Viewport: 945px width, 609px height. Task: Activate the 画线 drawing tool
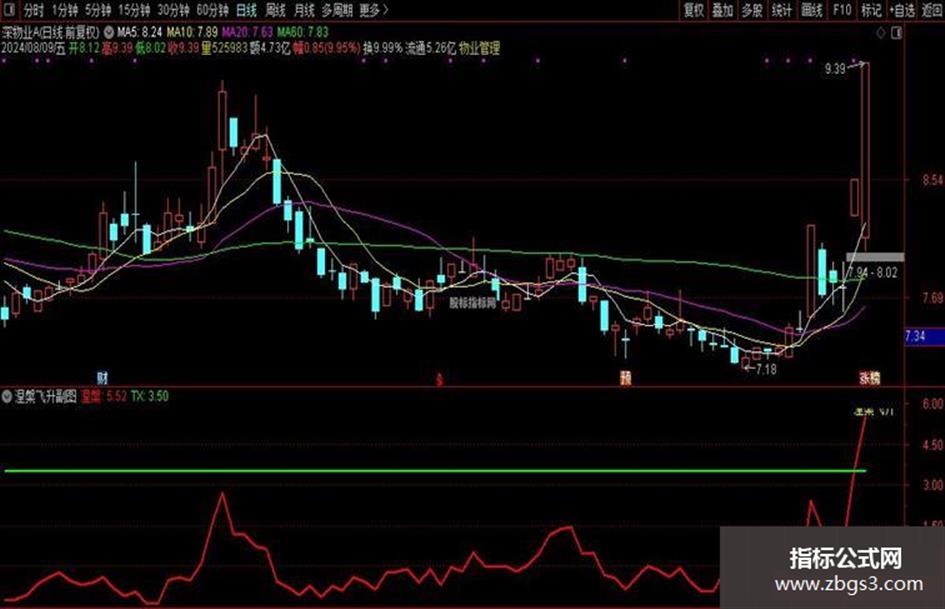(x=812, y=10)
